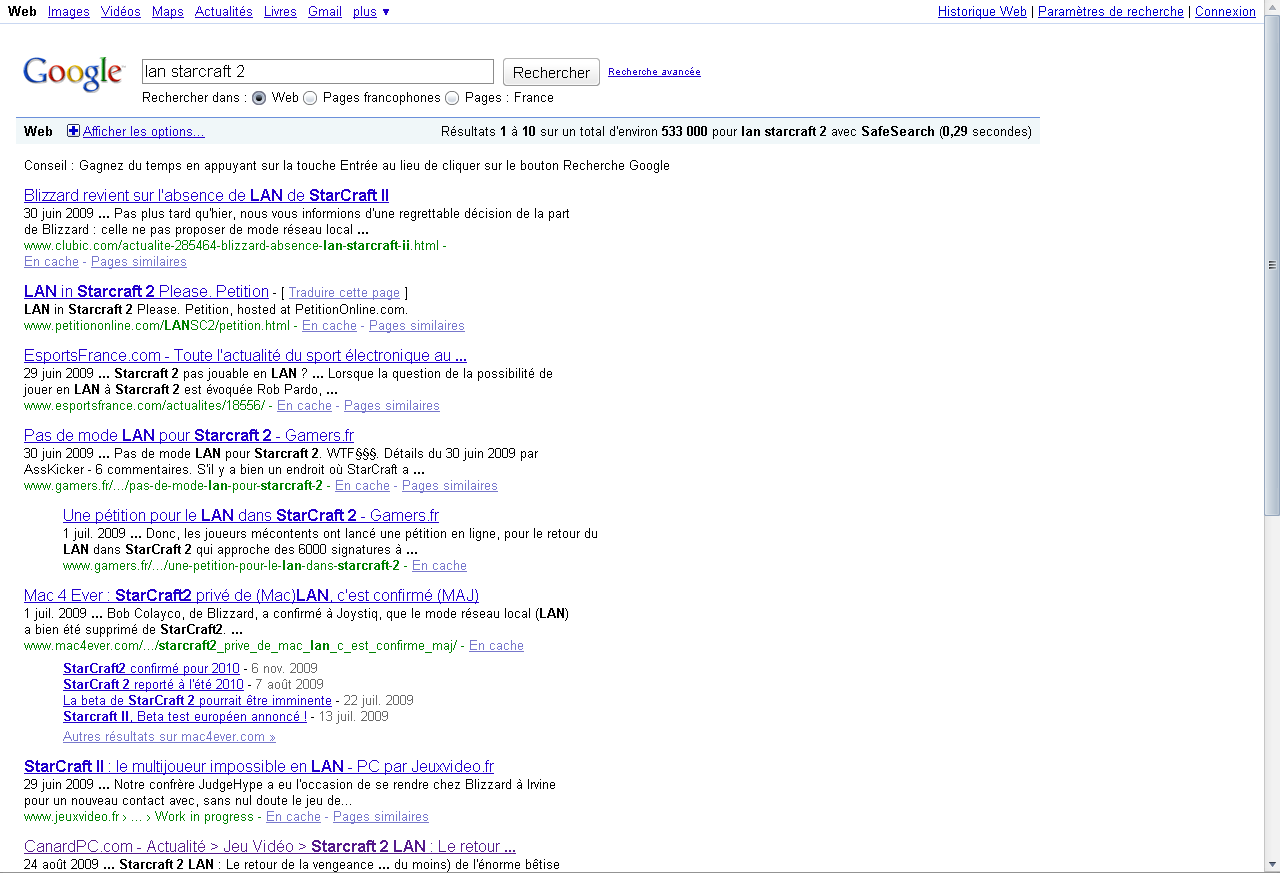This screenshot has width=1280, height=873.
Task: Click Autres résultats sur mac4ever.com link
Action: (169, 737)
